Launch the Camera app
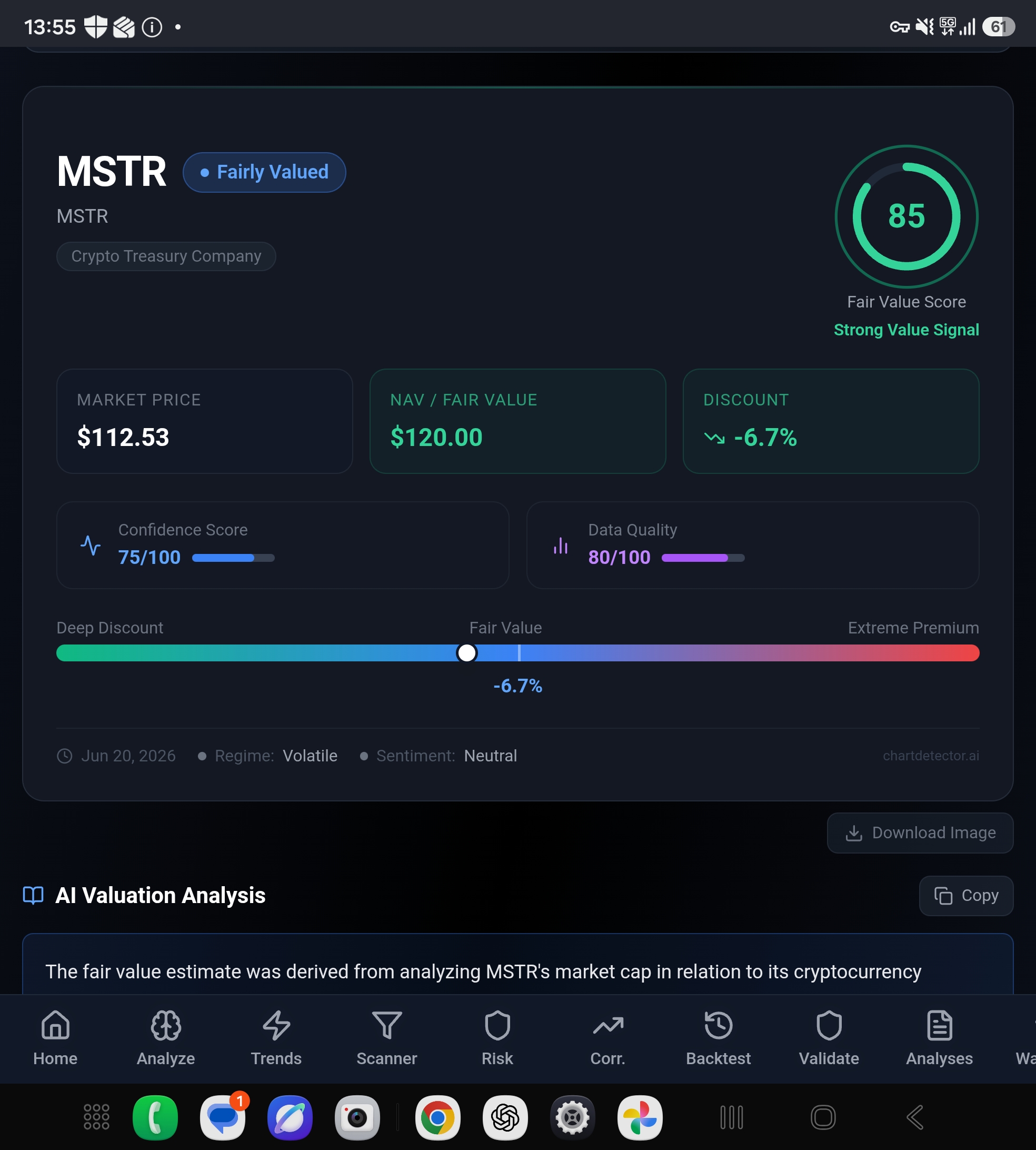The height and width of the screenshot is (1150, 1036). point(357,1117)
